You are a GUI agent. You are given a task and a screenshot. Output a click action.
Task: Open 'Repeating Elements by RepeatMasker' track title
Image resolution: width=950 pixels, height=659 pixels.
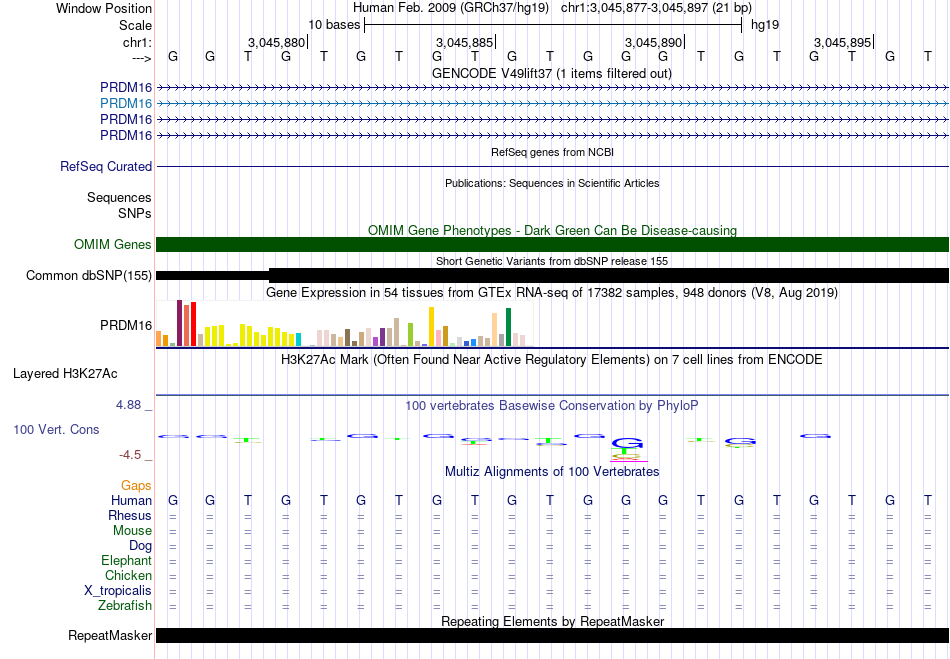(x=552, y=621)
